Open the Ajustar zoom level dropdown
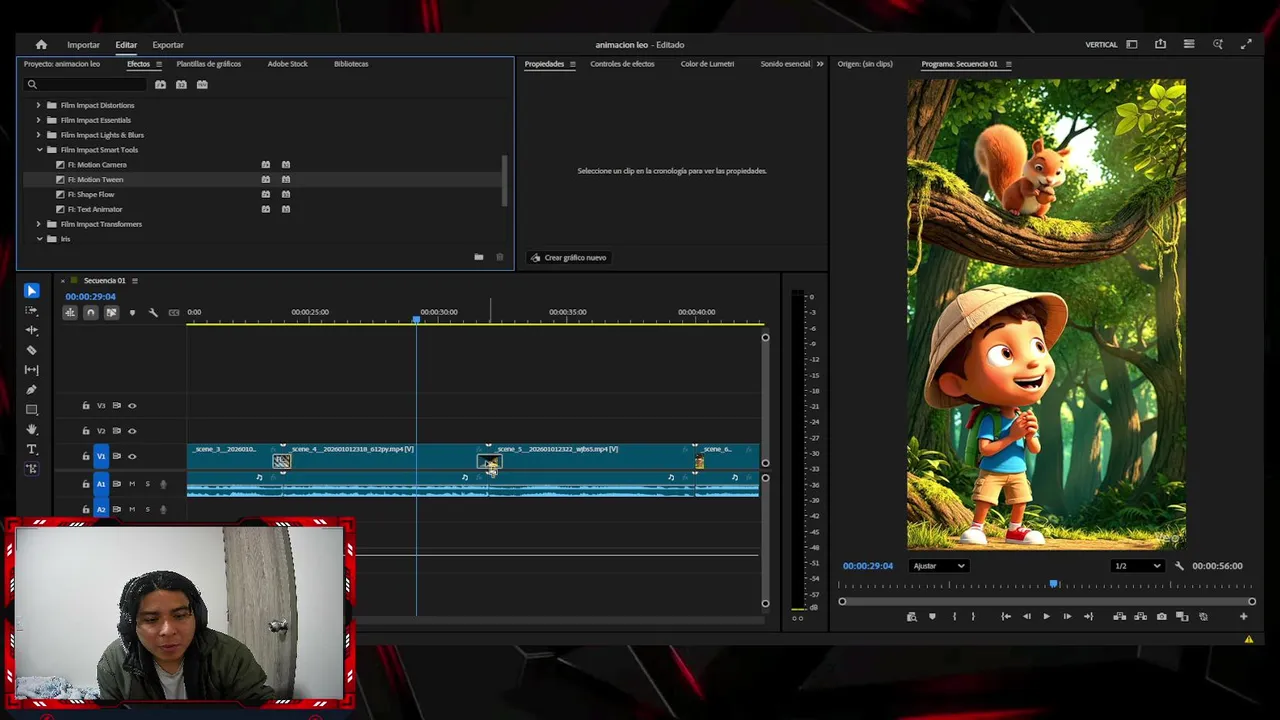The image size is (1280, 720). (939, 566)
